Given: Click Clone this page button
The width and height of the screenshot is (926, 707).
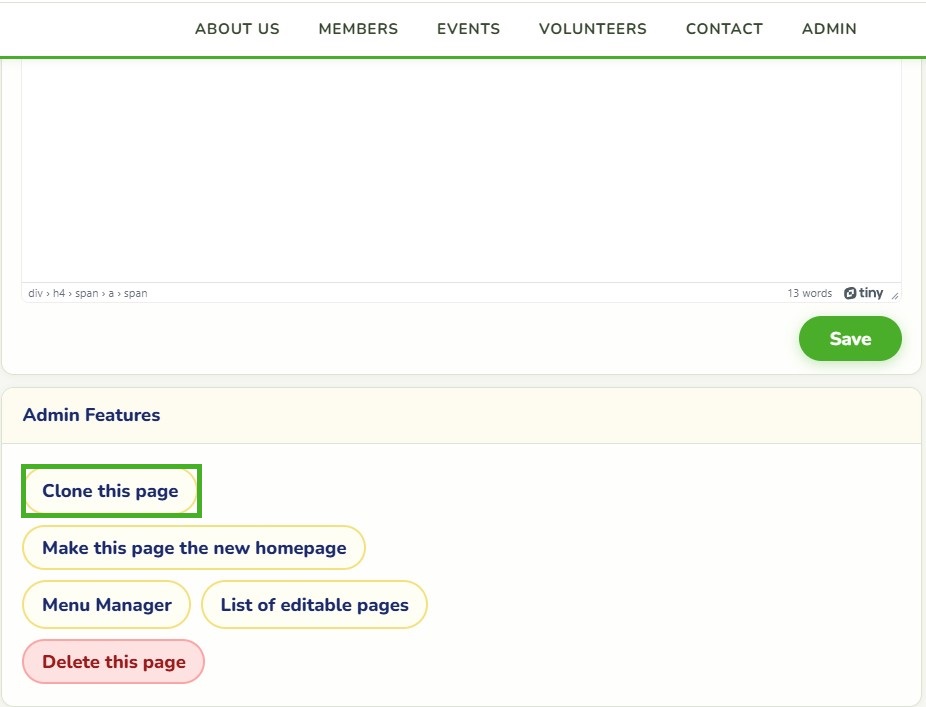Looking at the screenshot, I should coord(110,491).
